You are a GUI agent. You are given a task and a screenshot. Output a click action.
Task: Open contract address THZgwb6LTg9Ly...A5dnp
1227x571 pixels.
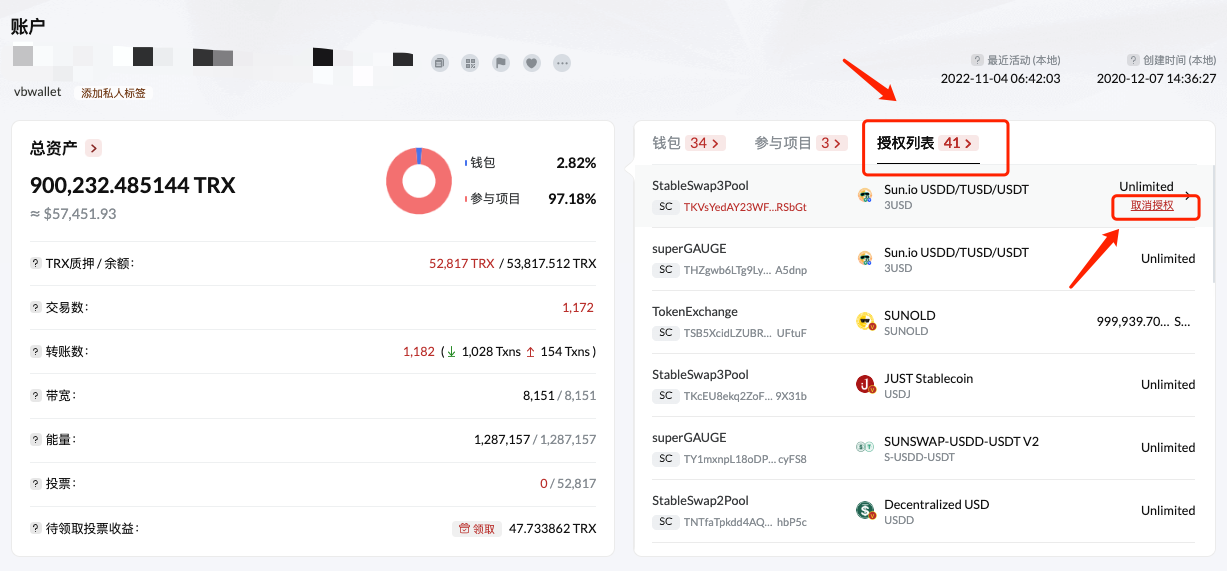pos(745,270)
